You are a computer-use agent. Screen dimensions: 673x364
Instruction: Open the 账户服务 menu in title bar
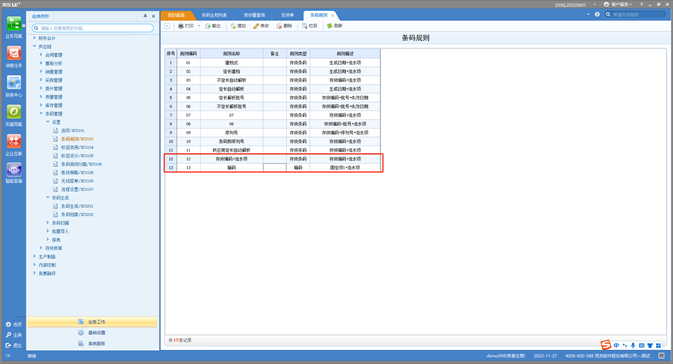618,4
